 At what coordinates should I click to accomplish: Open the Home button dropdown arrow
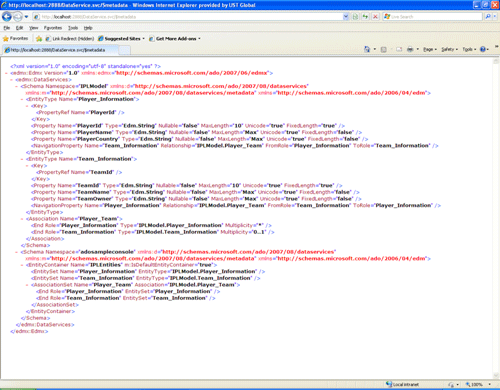(x=375, y=49)
